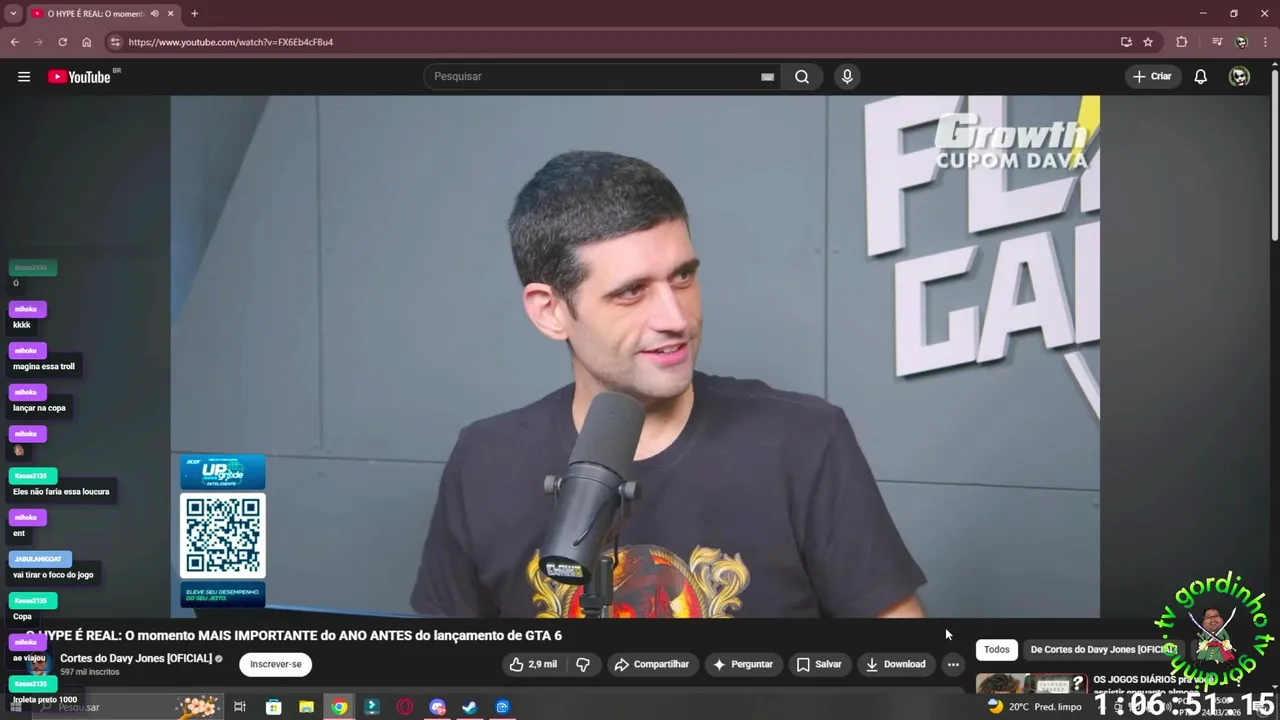Install the YouTube app from address bar

click(x=1126, y=42)
